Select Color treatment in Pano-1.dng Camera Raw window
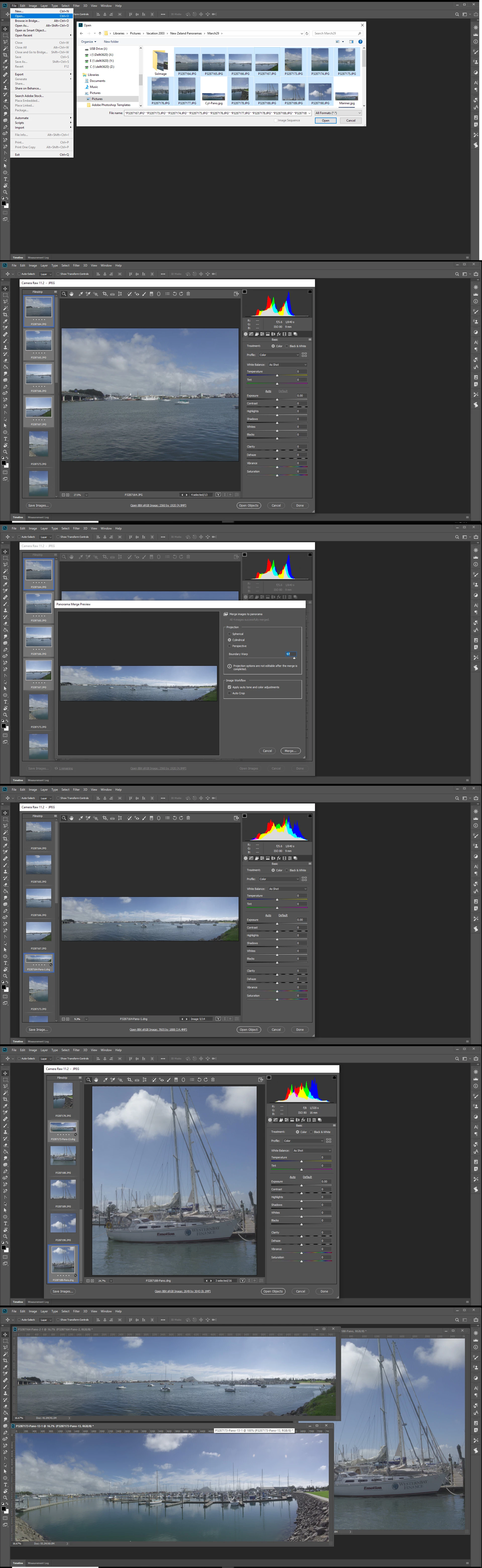The image size is (482, 1568). 273,871
